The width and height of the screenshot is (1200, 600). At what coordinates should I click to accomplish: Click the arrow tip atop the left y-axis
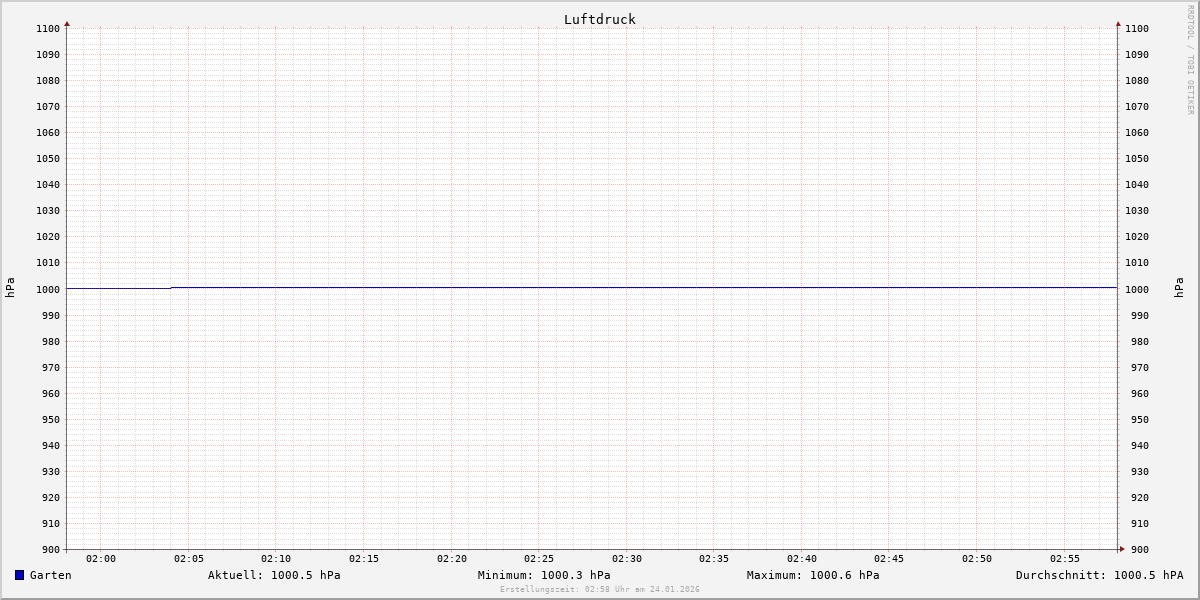[x=67, y=23]
